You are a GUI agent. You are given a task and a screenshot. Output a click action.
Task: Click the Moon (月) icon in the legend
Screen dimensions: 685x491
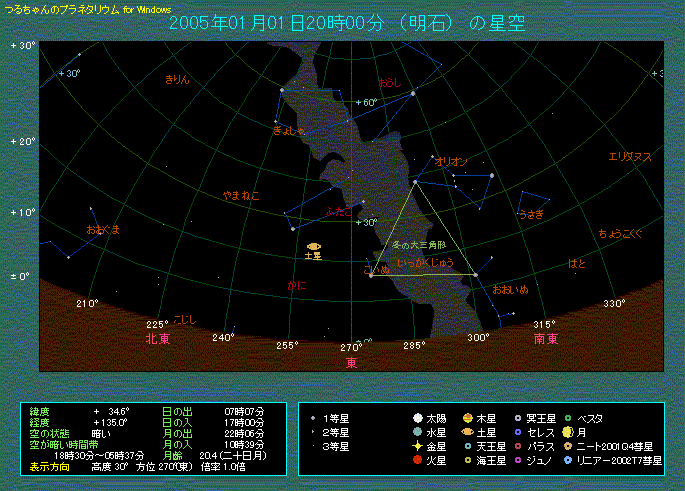(567, 432)
